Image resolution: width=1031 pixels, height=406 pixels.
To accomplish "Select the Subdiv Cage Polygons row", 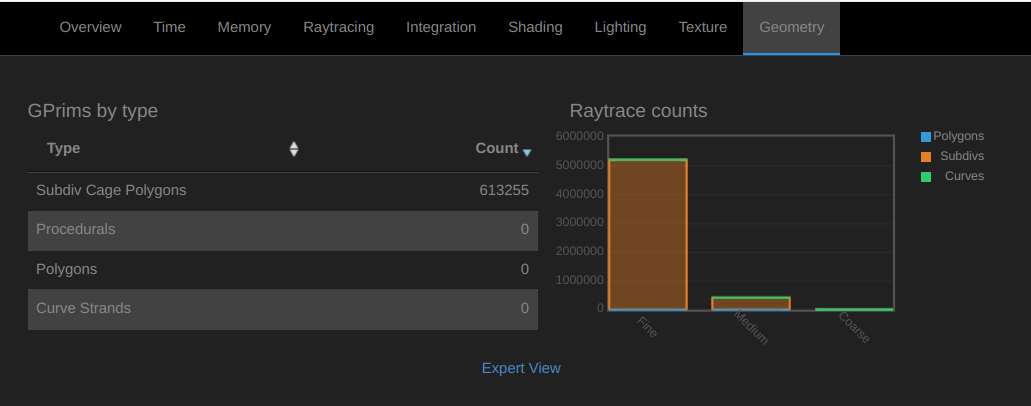I will 283,191.
